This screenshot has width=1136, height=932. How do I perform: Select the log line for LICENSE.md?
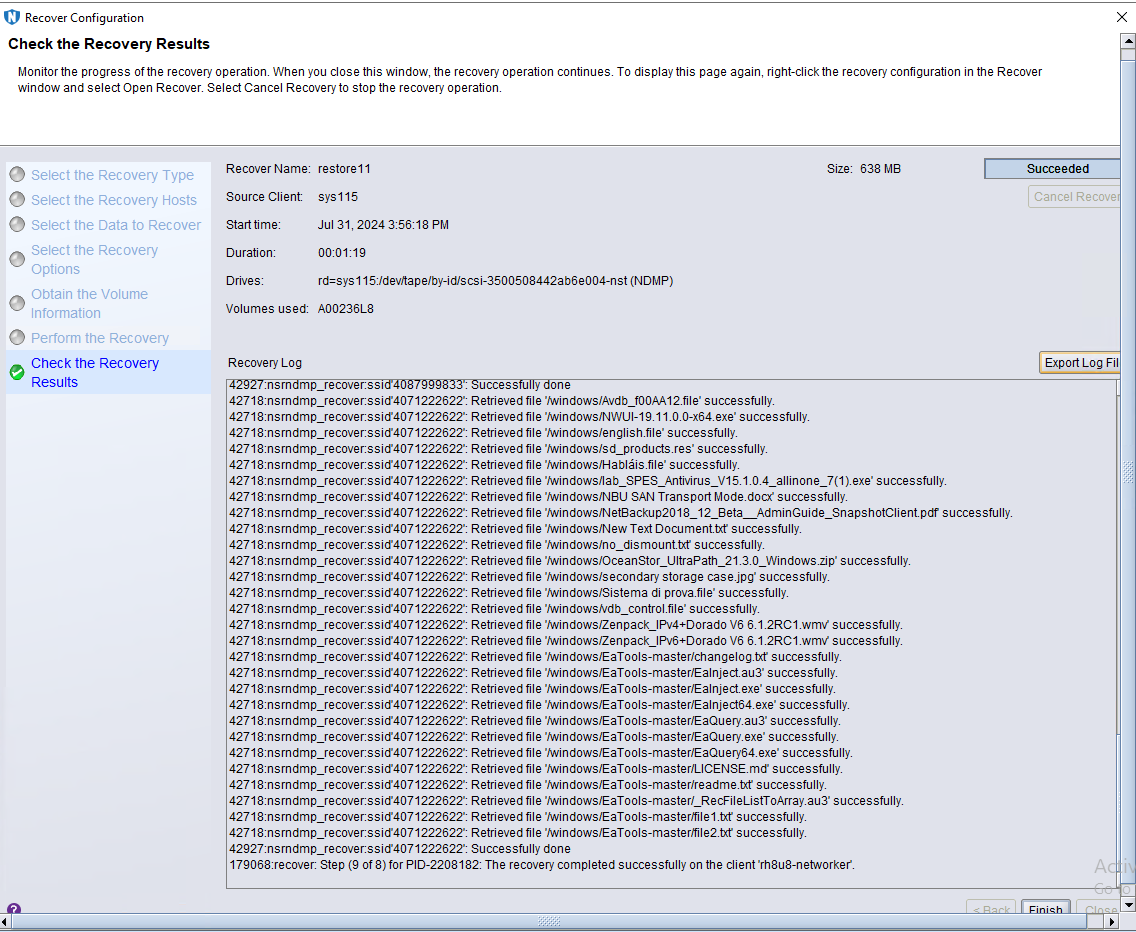(x=536, y=767)
